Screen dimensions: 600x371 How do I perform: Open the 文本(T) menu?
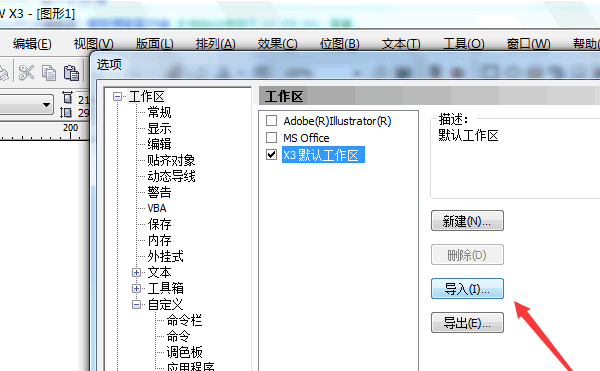pos(401,44)
